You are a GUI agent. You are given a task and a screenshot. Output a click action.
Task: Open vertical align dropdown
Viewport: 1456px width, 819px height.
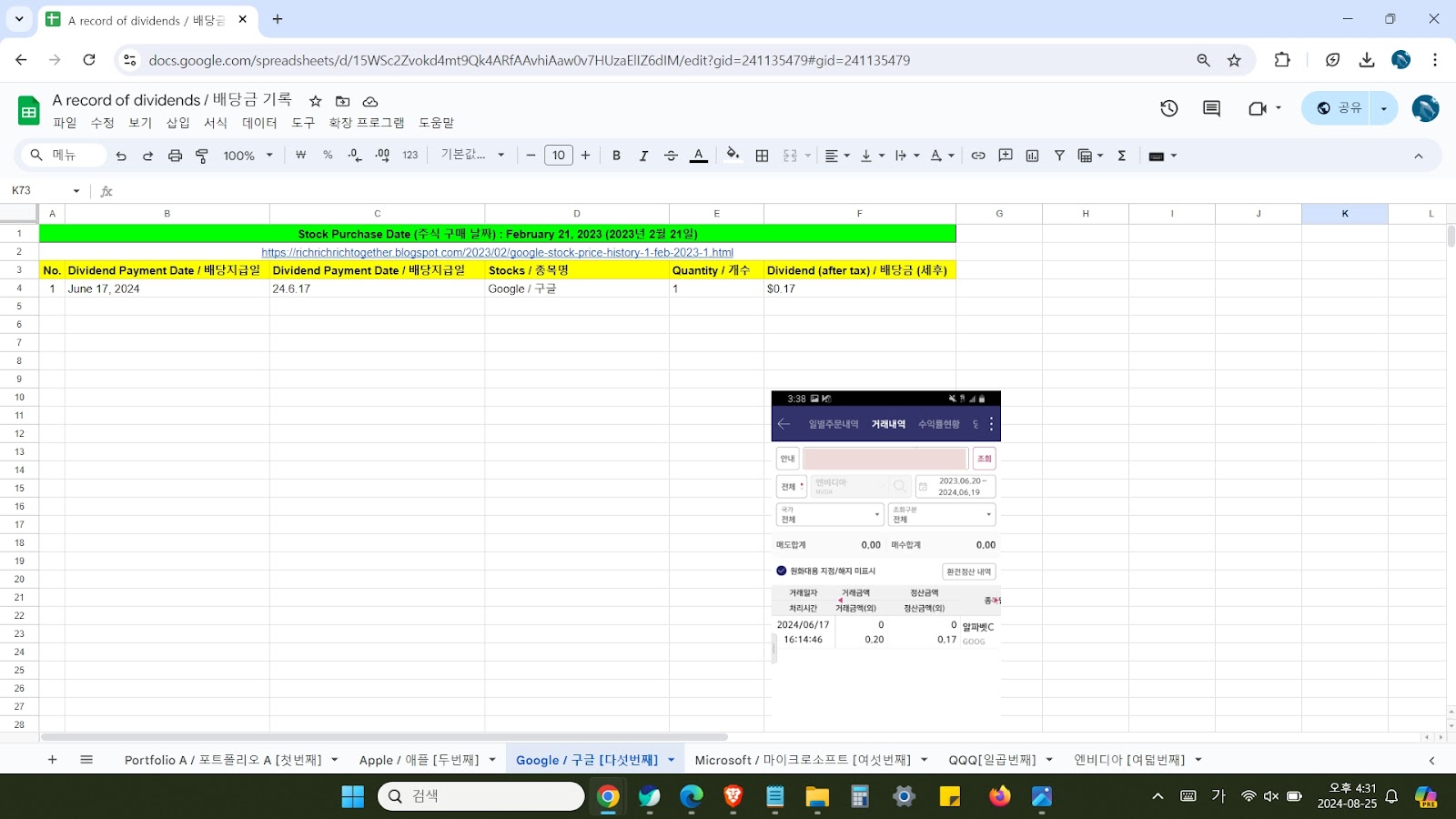click(x=872, y=156)
